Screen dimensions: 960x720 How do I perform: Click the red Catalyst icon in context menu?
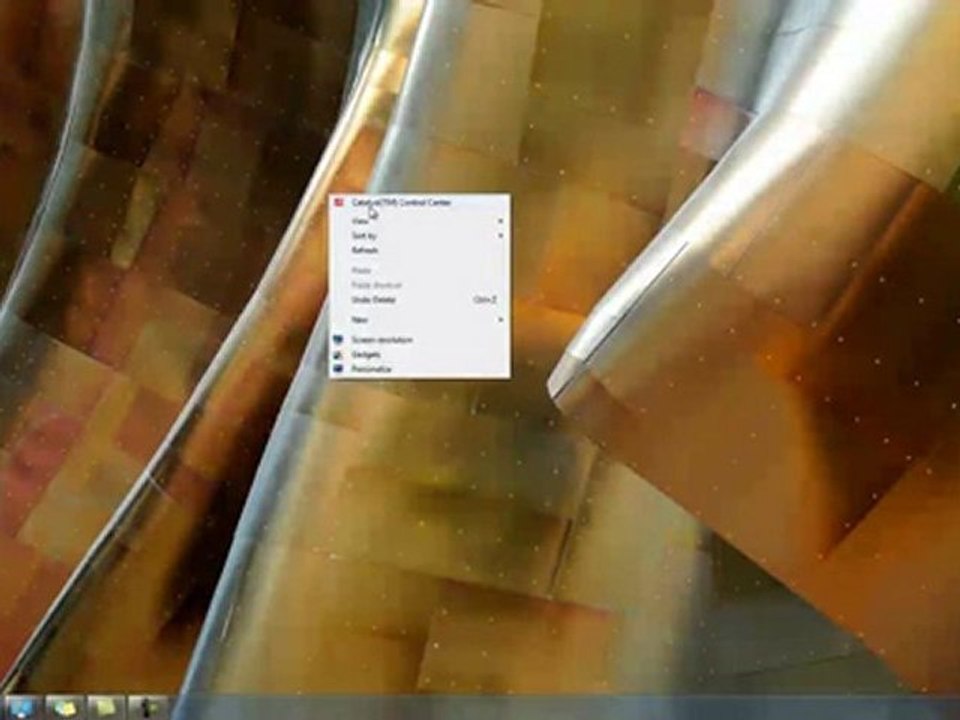pyautogui.click(x=339, y=202)
